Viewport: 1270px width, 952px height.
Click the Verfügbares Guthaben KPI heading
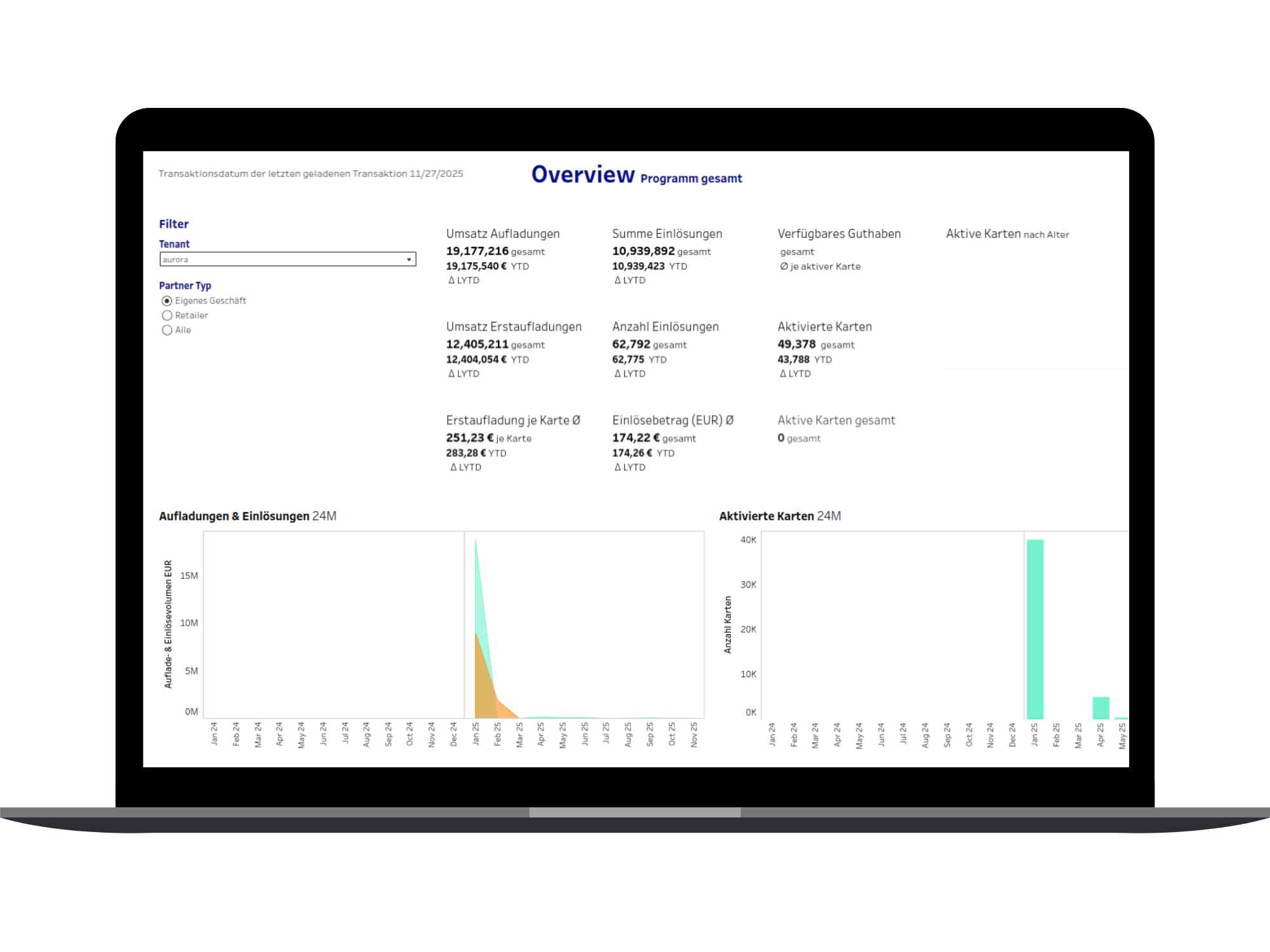(x=839, y=234)
